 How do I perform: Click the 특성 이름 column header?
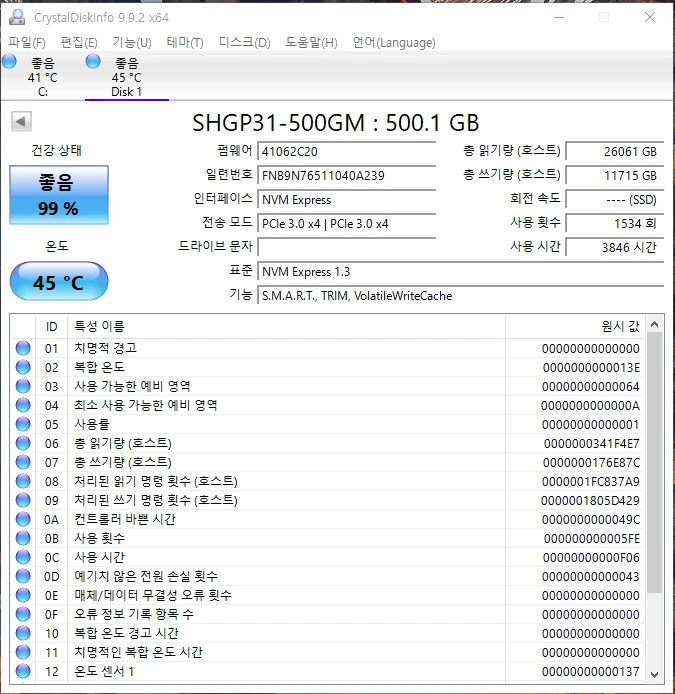tap(286, 327)
